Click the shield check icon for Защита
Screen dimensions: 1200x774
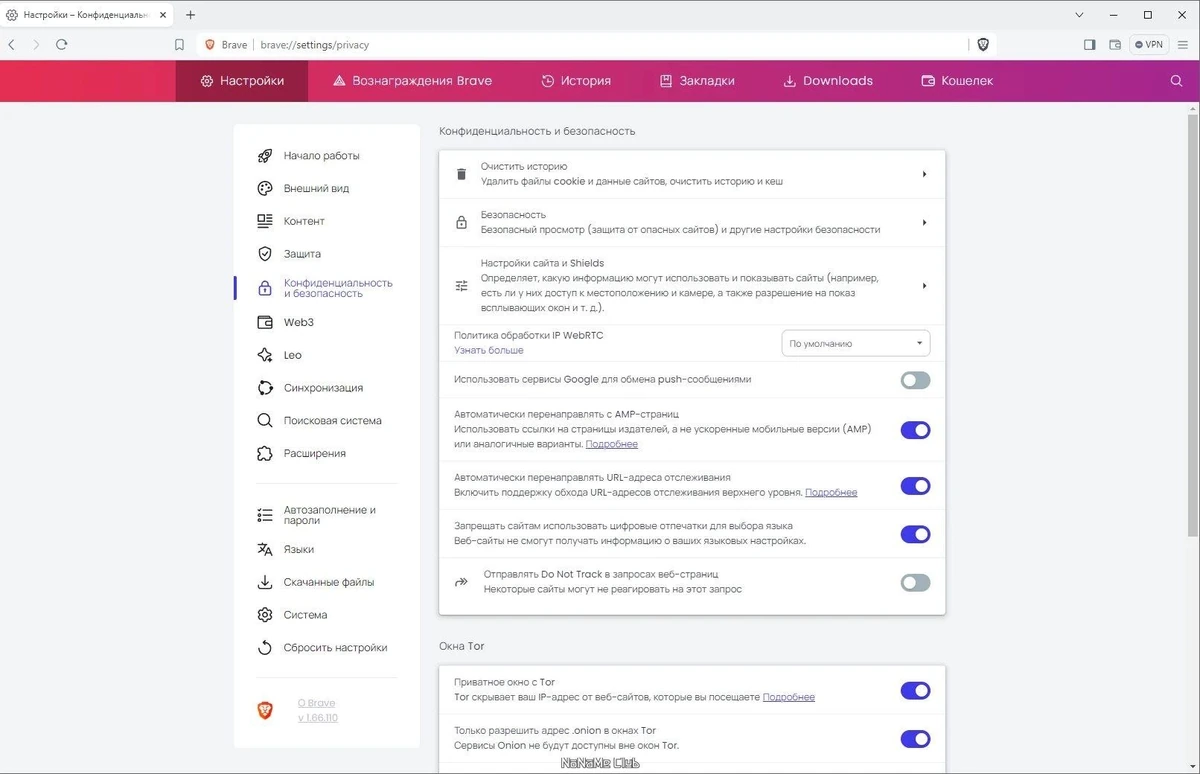(265, 254)
